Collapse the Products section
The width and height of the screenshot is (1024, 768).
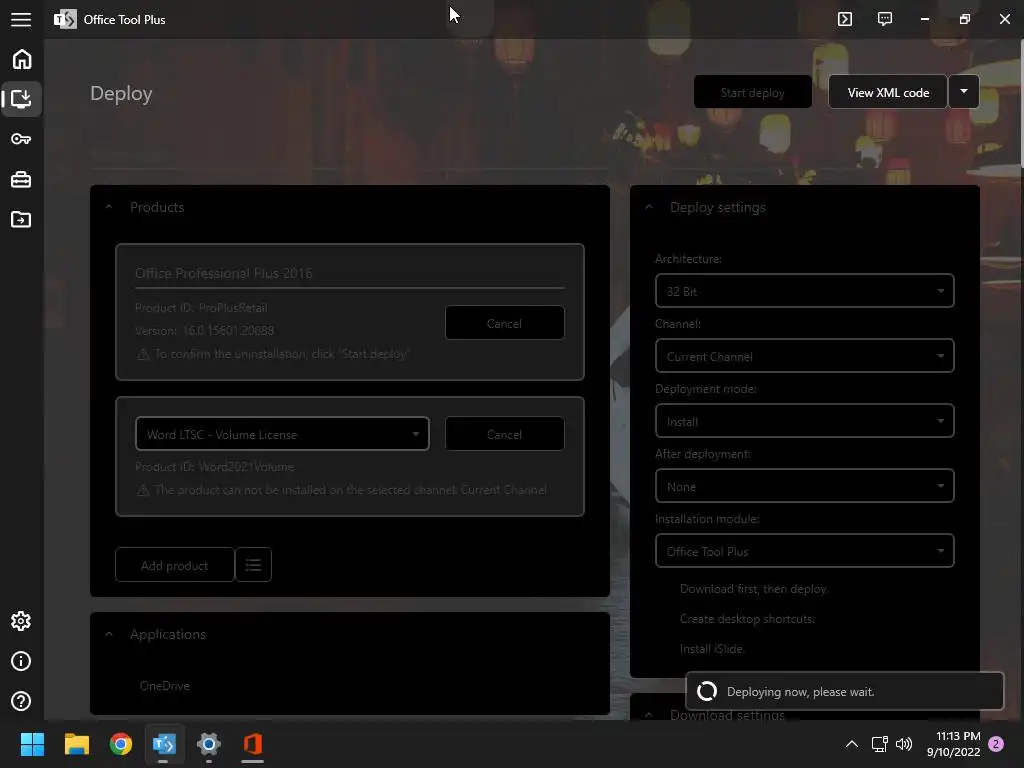pyautogui.click(x=109, y=207)
